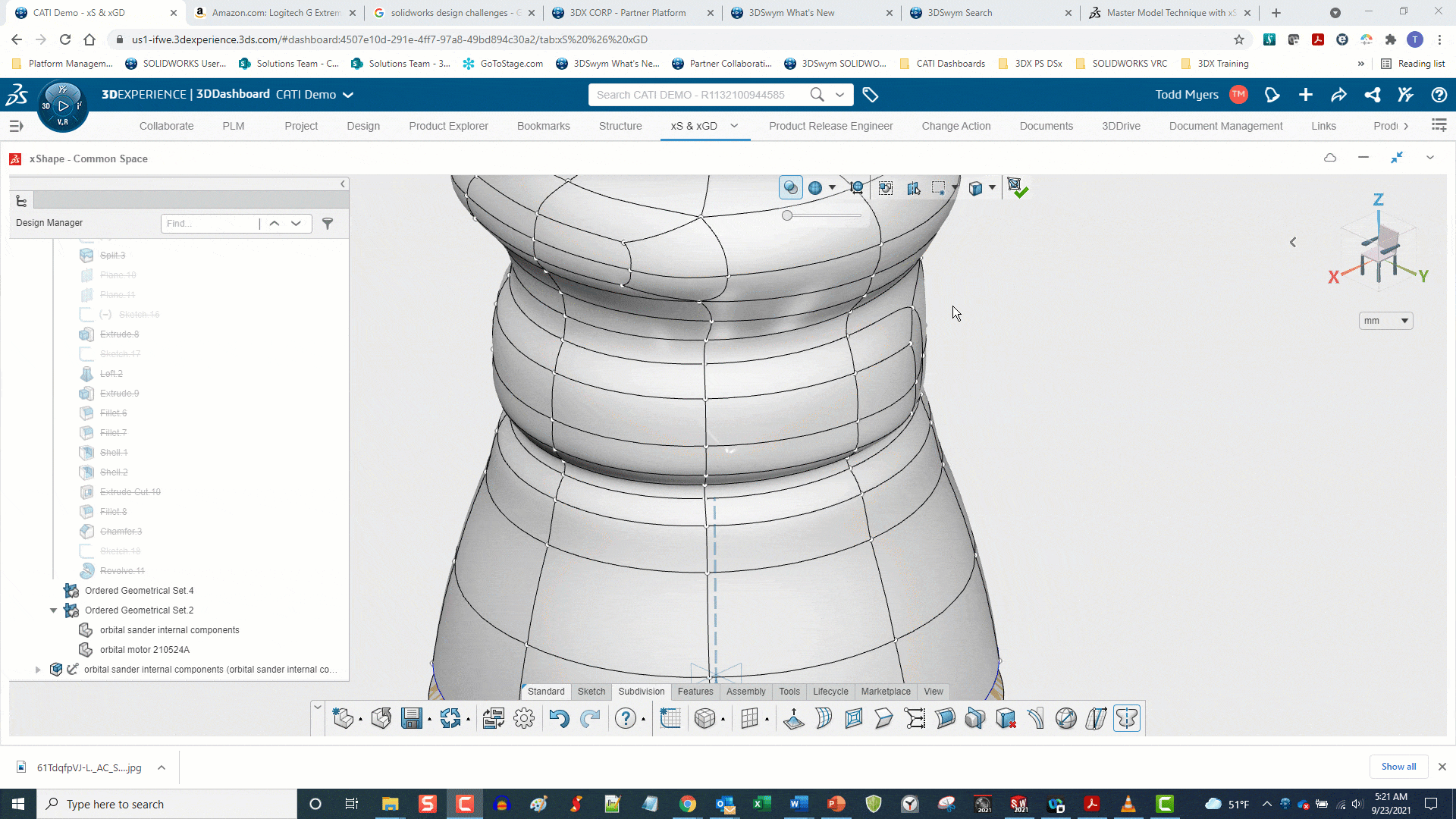Image resolution: width=1456 pixels, height=819 pixels.
Task: Open the Change Action dashboard tab
Action: 956,126
